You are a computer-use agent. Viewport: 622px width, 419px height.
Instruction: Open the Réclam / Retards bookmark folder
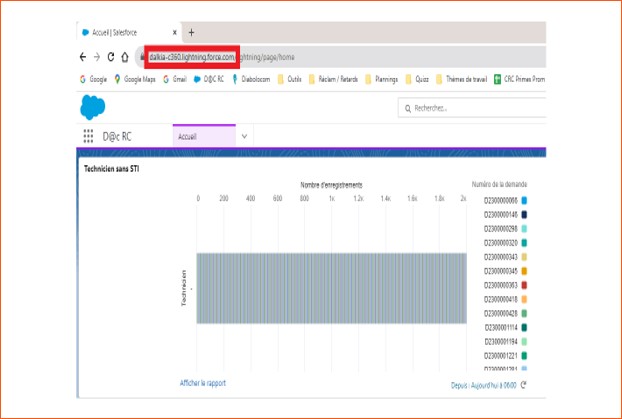point(333,79)
